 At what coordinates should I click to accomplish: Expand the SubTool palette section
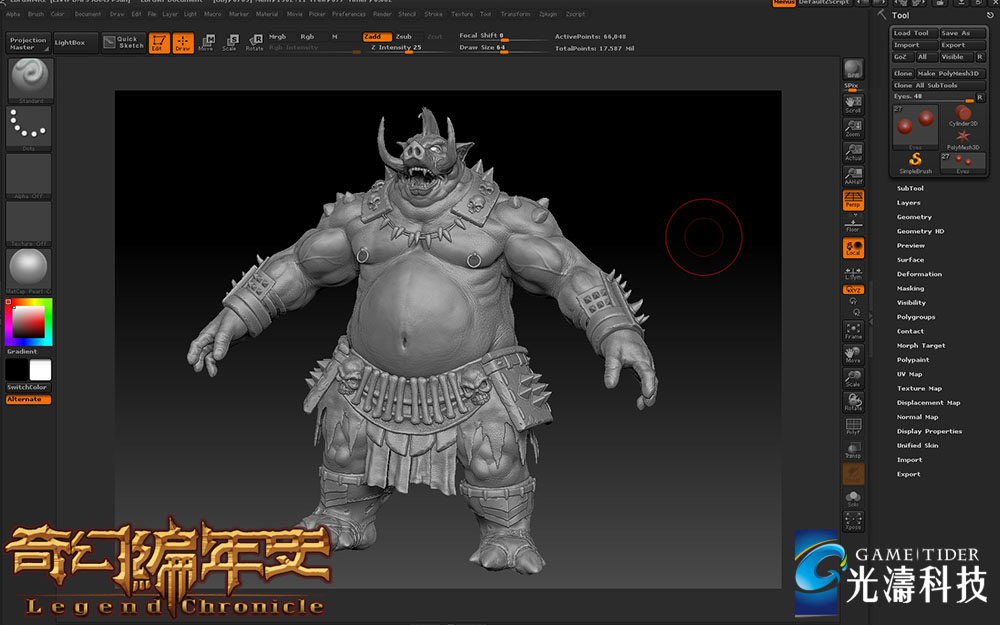910,188
